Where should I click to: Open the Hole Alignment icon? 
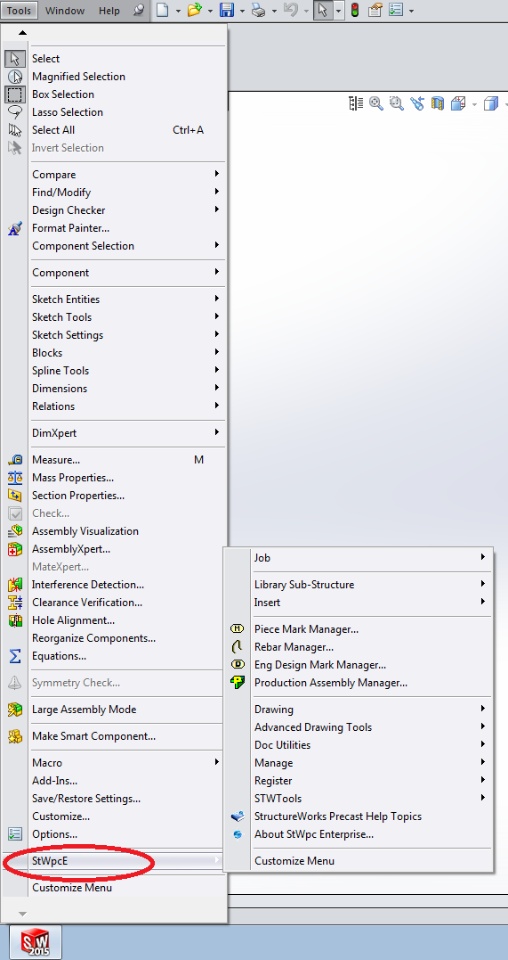point(15,620)
